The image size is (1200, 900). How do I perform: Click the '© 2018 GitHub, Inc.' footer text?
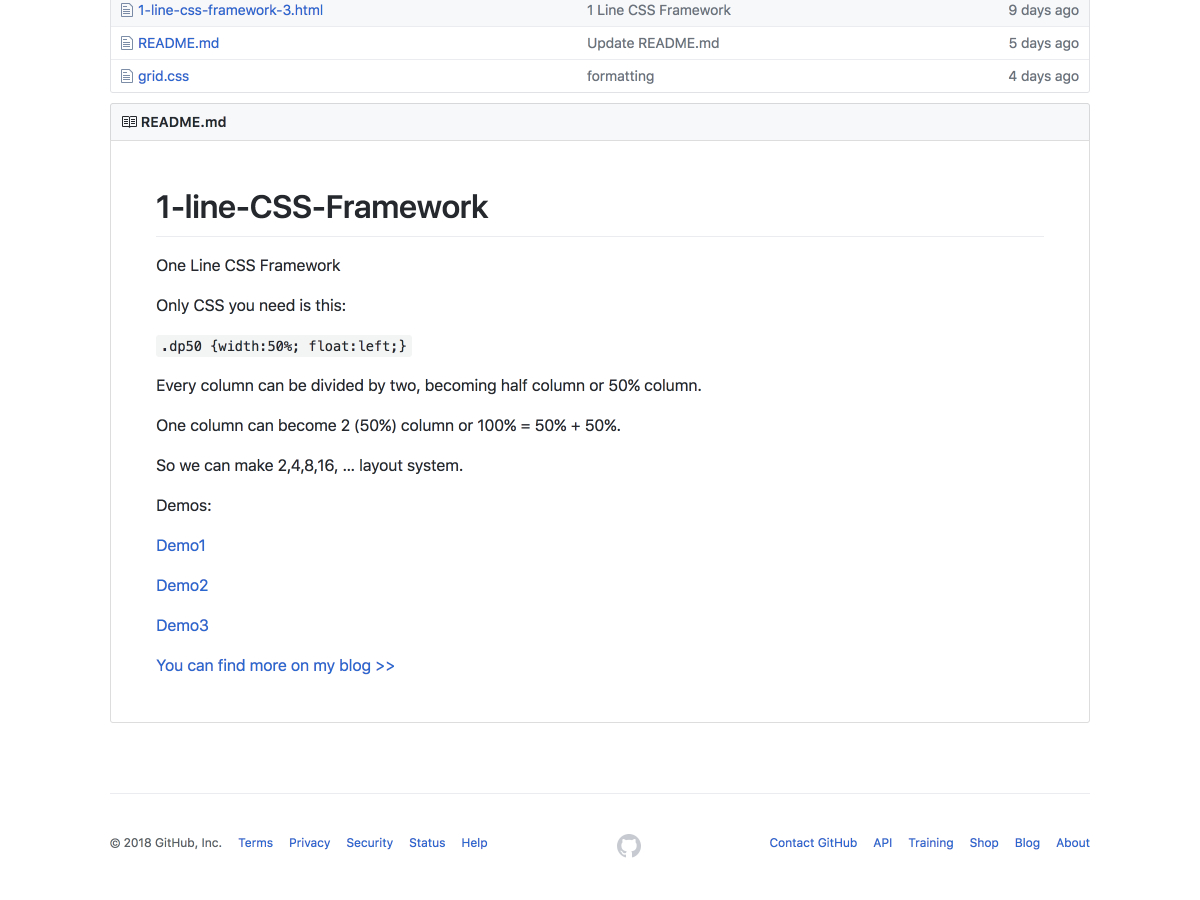[x=166, y=843]
